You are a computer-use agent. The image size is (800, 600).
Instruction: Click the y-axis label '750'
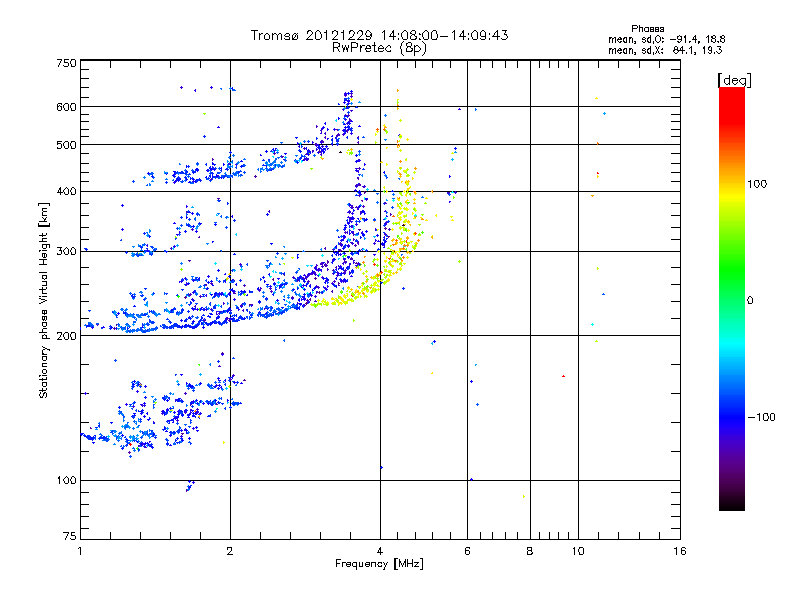pos(66,63)
